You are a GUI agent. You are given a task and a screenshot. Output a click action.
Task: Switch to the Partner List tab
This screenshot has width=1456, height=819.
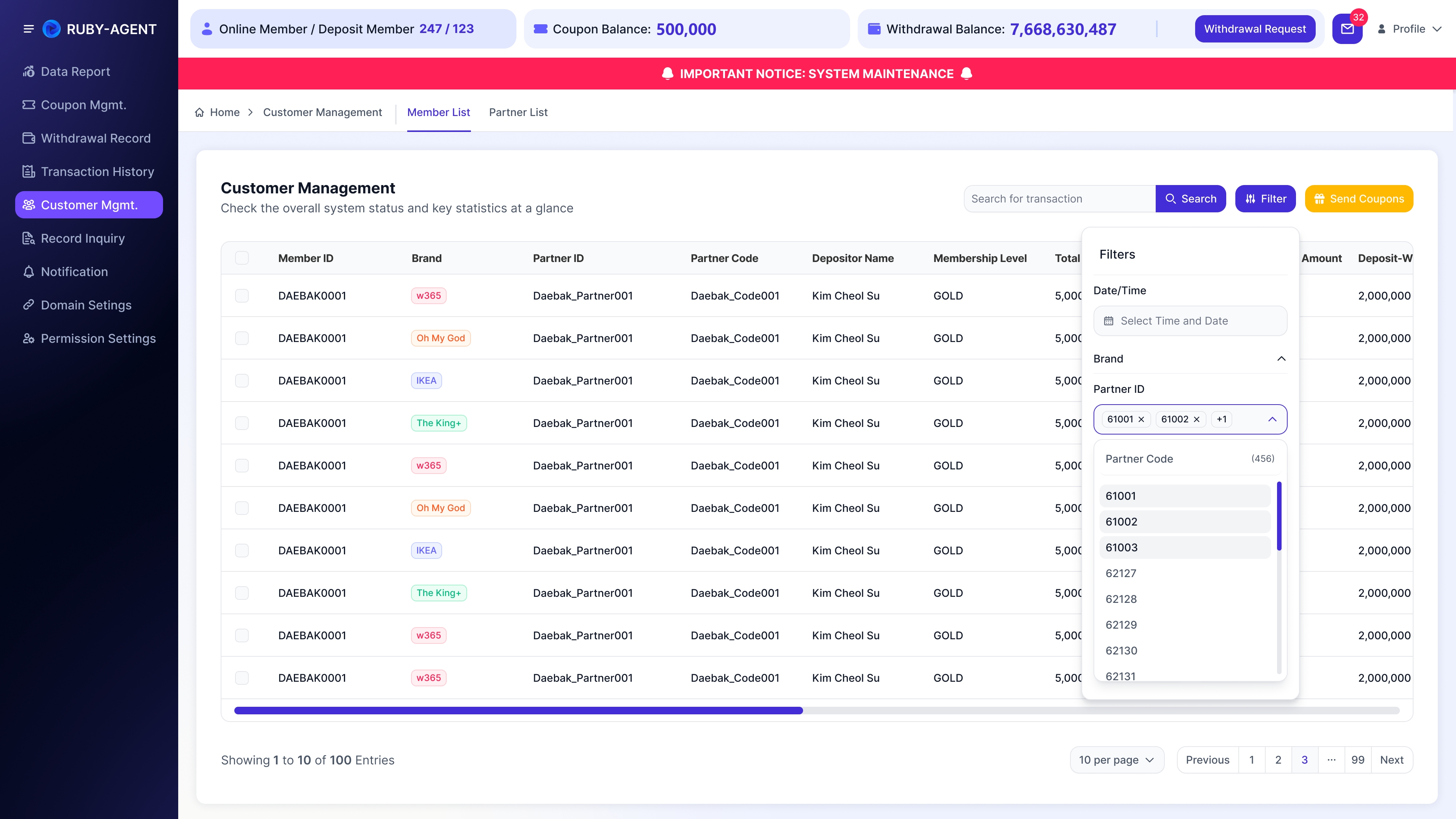click(518, 113)
